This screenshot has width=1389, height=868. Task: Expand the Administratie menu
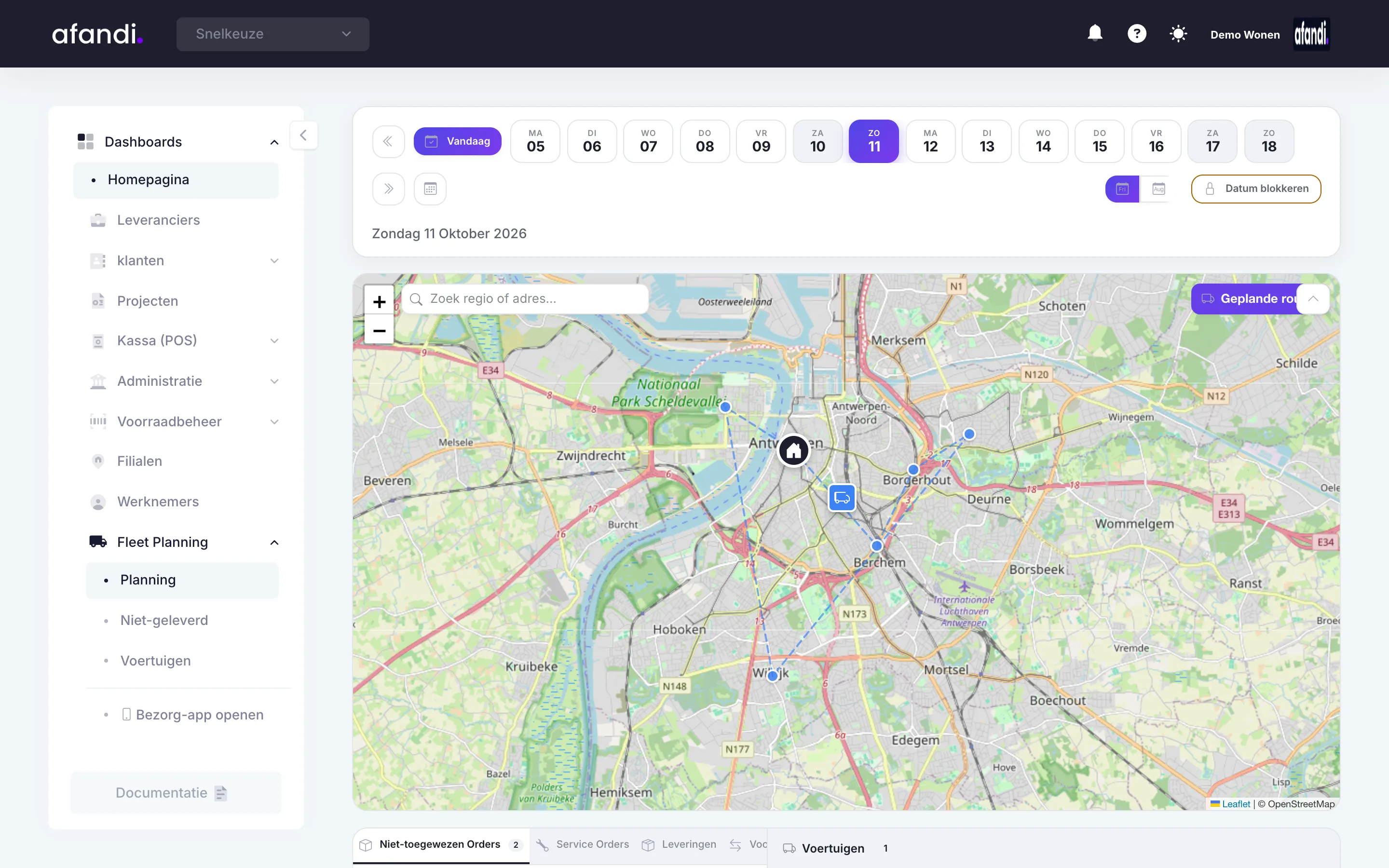tap(274, 381)
